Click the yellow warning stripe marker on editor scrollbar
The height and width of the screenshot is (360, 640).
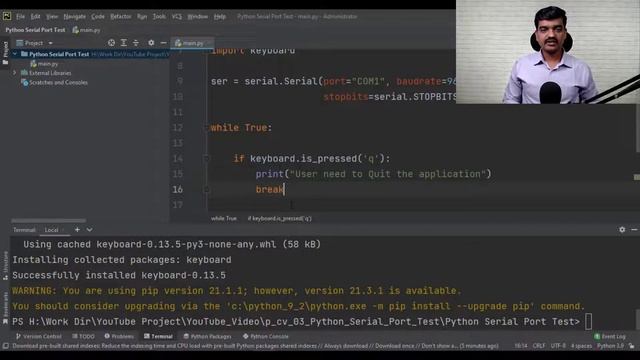coord(637,177)
